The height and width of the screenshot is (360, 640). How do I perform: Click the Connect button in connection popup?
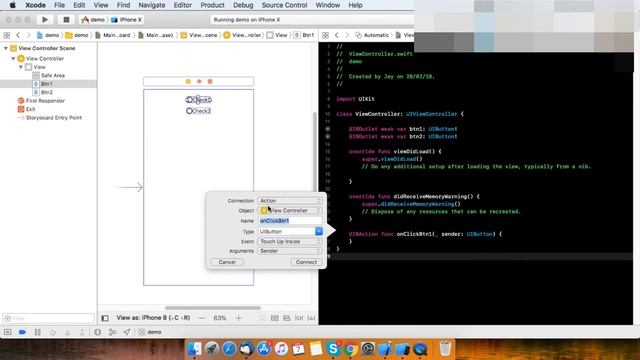coord(306,262)
